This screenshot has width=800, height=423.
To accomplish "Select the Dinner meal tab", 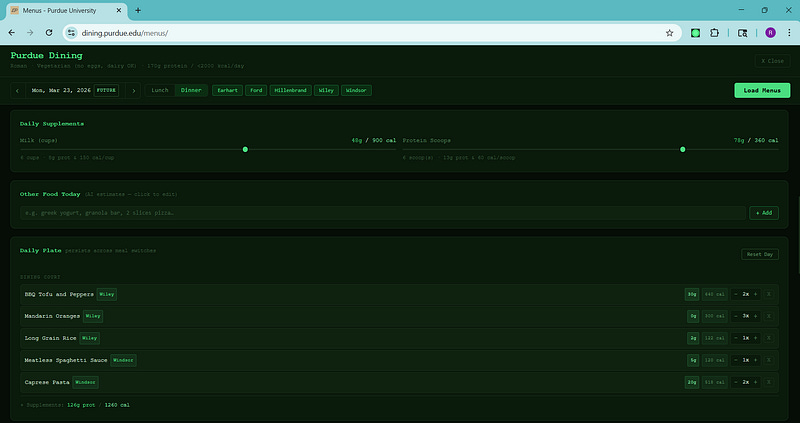I will coord(191,90).
